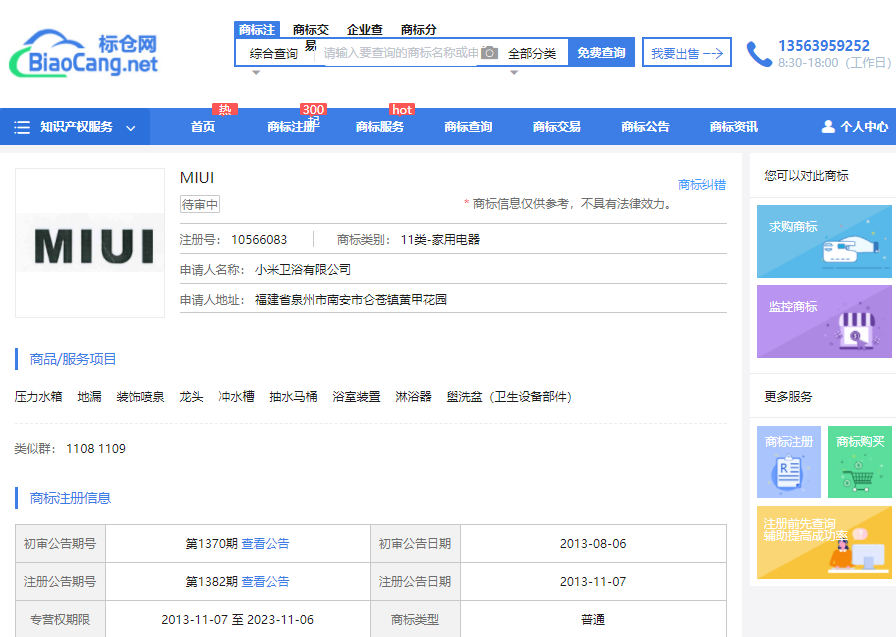This screenshot has height=637, width=896.
Task: Focus the trademark name search field
Action: [401, 53]
